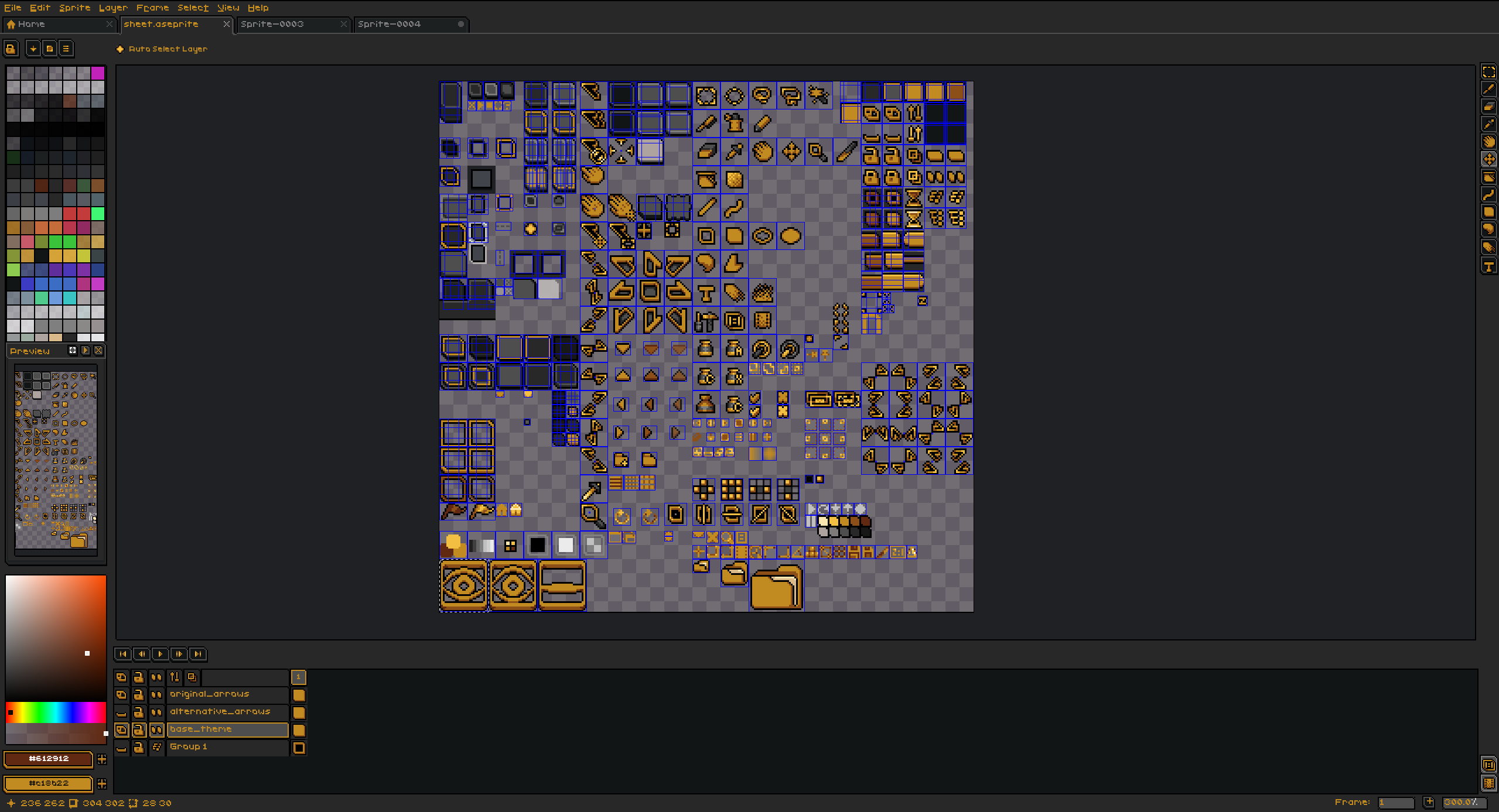Expand the Group 1 layer group
This screenshot has width=1499, height=812.
pyautogui.click(x=156, y=748)
